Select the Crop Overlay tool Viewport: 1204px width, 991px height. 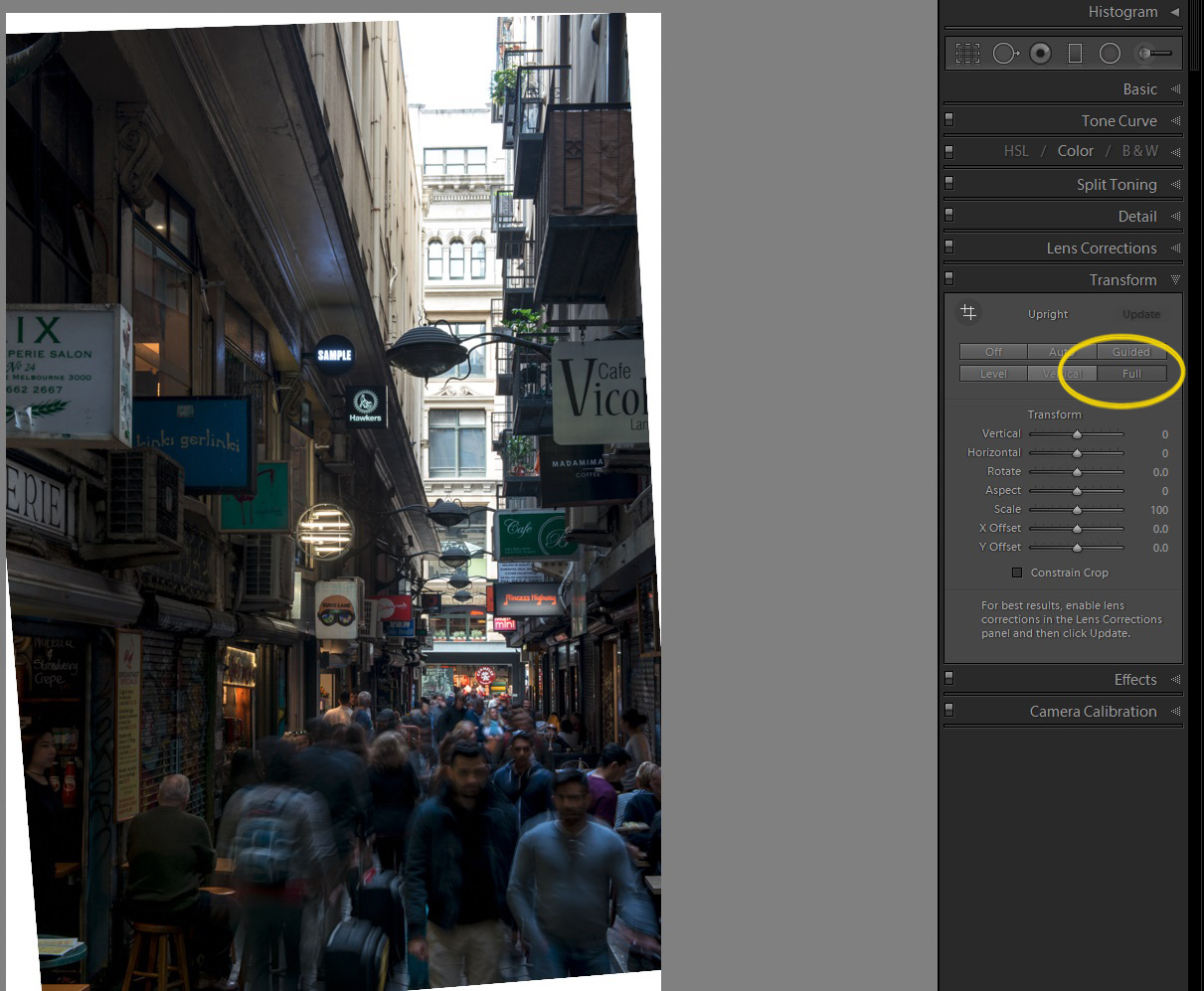pyautogui.click(x=967, y=54)
